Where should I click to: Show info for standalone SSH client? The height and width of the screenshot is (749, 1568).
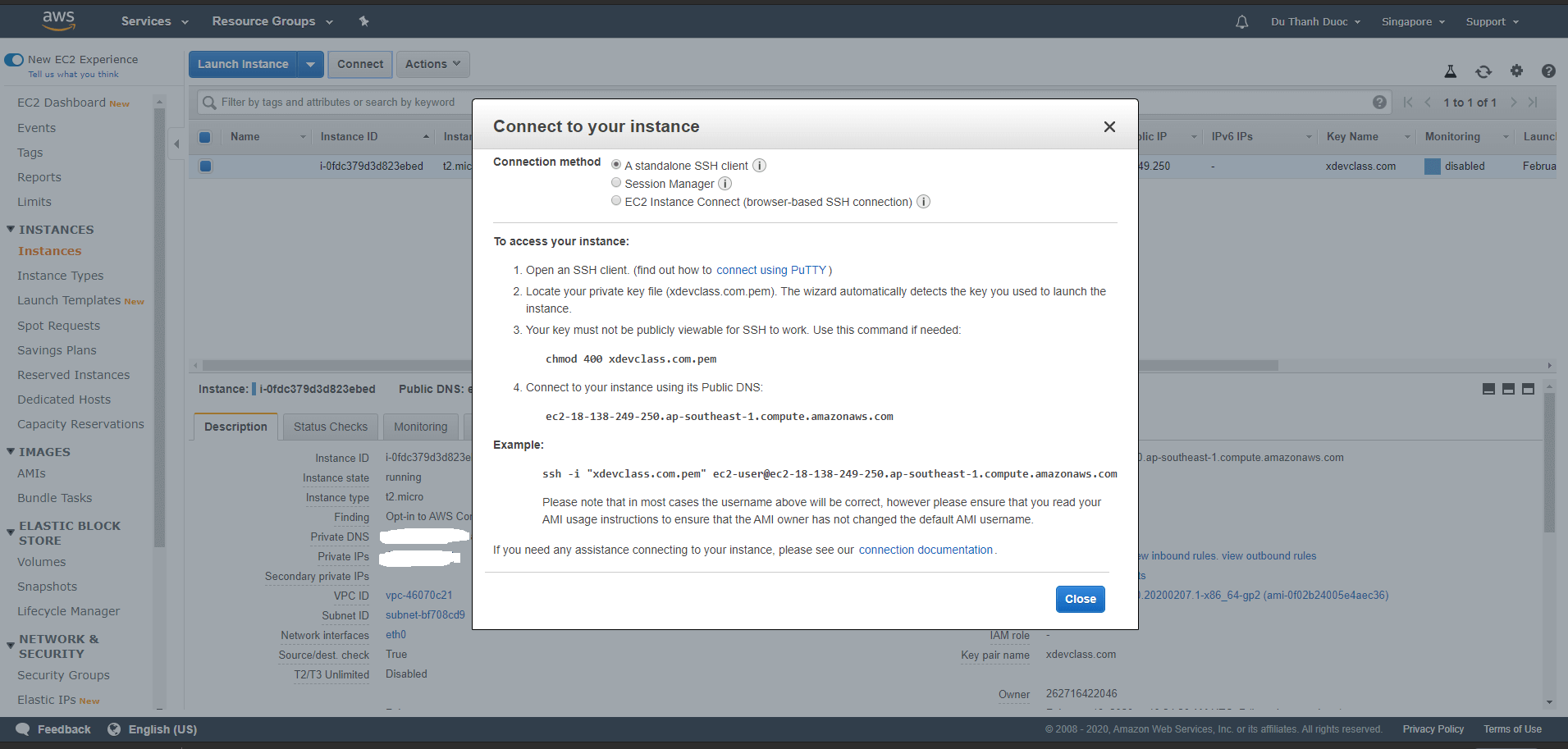(760, 166)
